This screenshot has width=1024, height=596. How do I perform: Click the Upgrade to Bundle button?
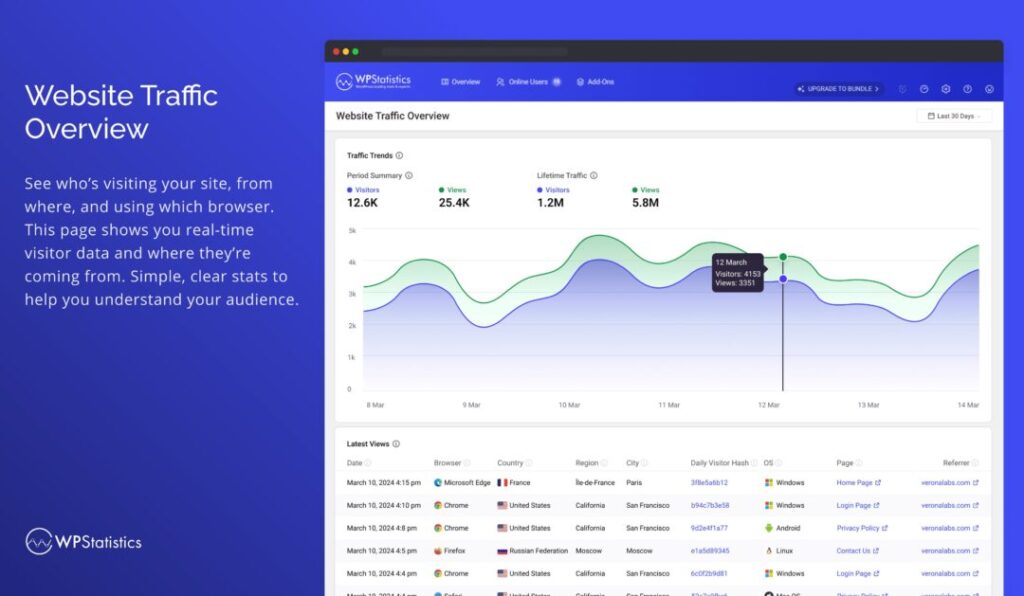839,89
